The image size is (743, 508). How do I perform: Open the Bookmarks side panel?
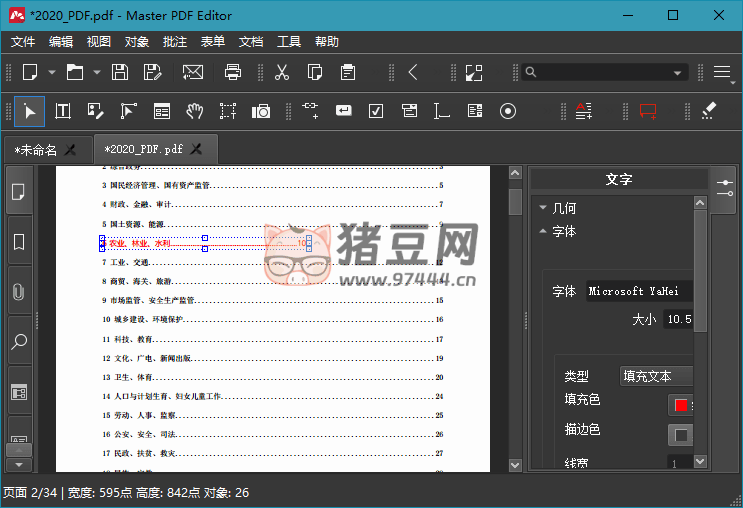(x=19, y=241)
